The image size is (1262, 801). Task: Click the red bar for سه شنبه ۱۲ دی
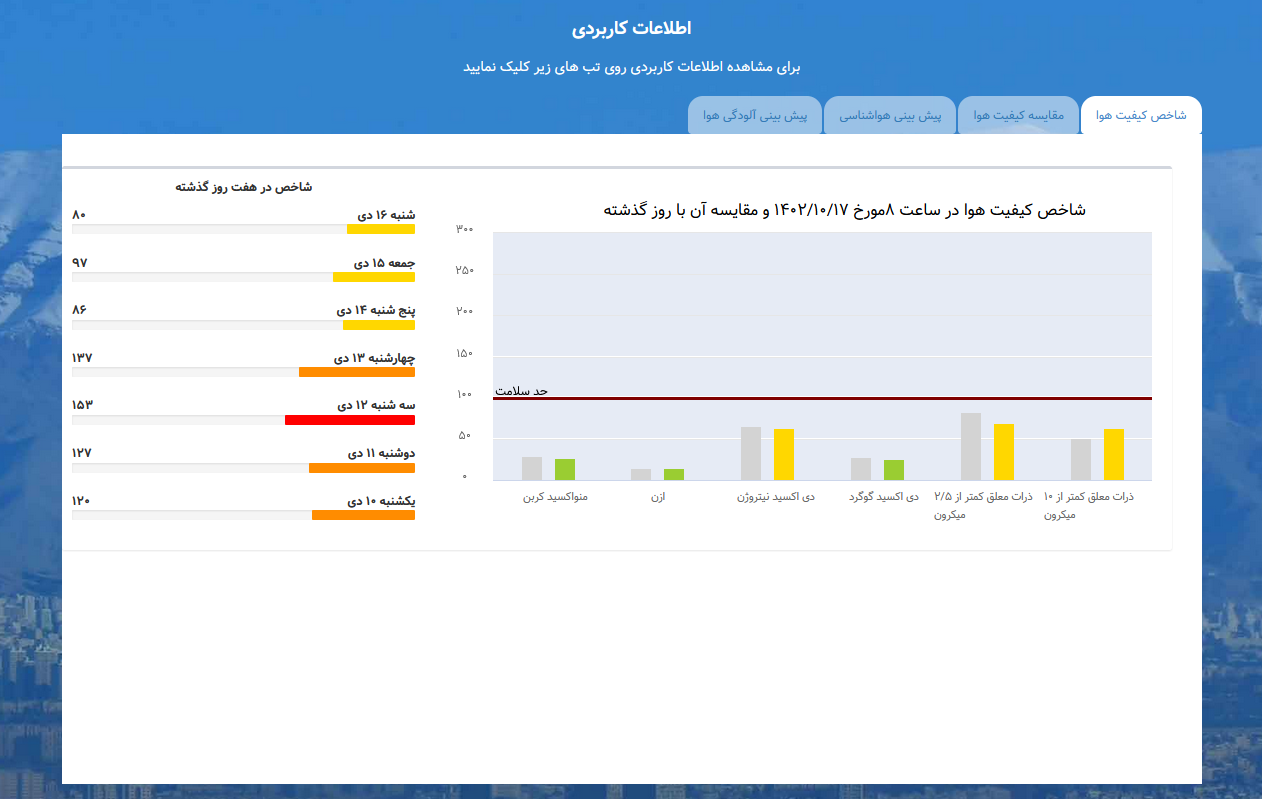(x=349, y=420)
